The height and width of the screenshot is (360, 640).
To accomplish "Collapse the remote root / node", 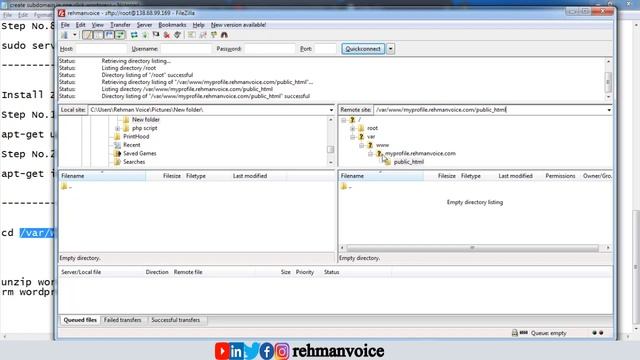I will [x=344, y=120].
